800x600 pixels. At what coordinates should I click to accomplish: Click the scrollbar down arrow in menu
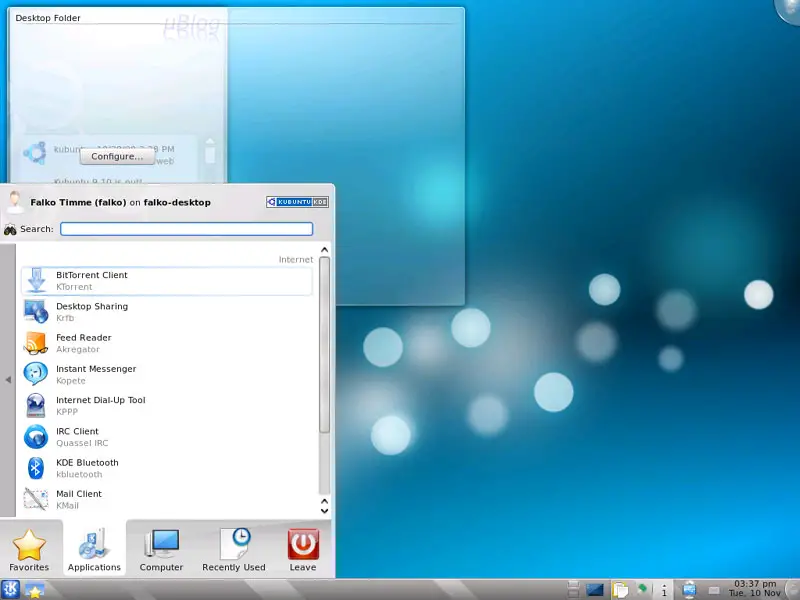coord(324,511)
